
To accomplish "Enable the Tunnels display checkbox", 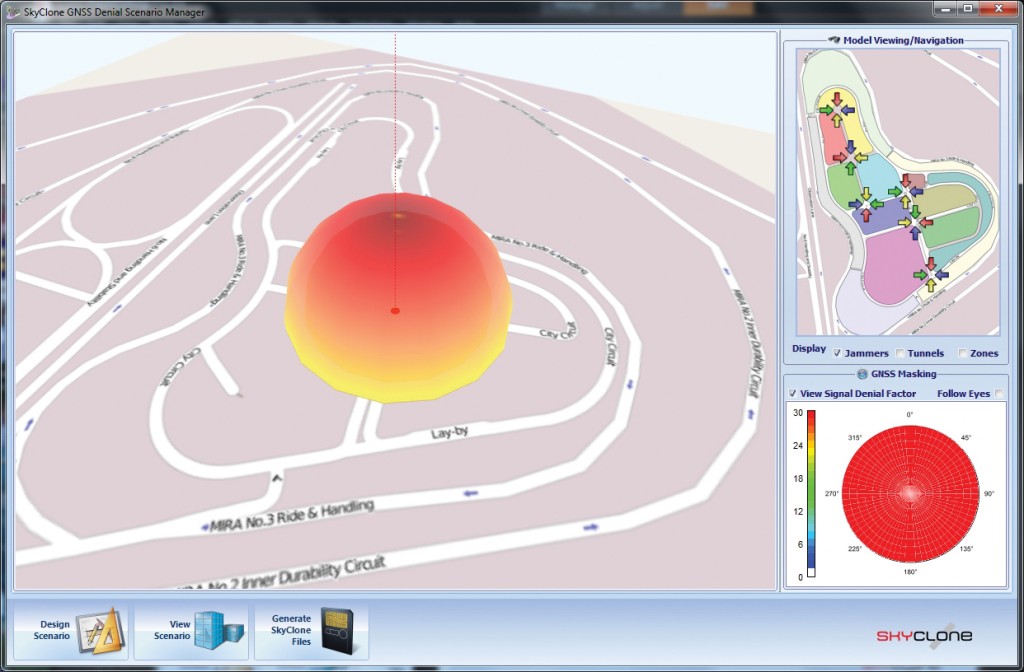I will [899, 353].
